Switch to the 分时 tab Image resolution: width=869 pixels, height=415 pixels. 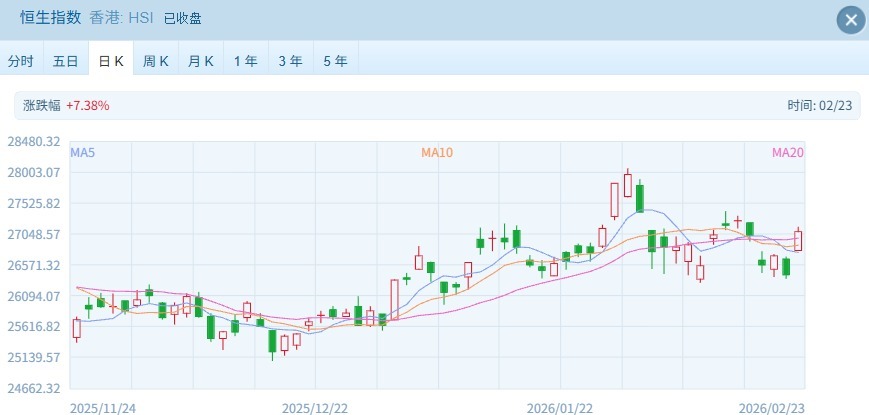point(21,61)
